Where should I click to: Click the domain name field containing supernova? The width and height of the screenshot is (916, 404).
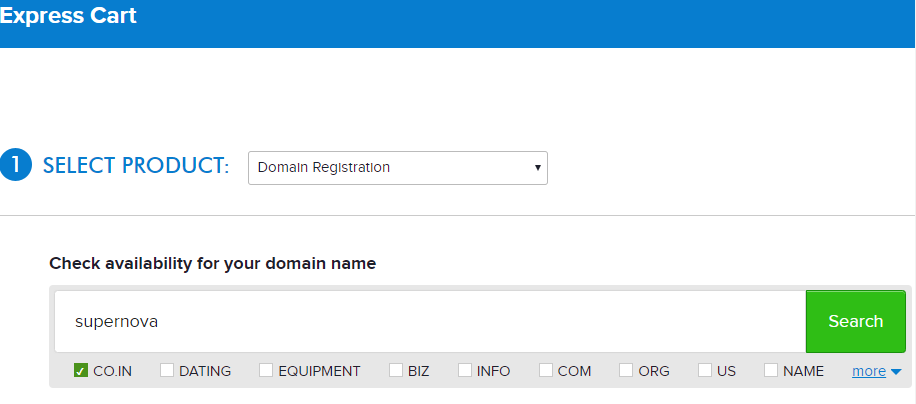coord(431,322)
